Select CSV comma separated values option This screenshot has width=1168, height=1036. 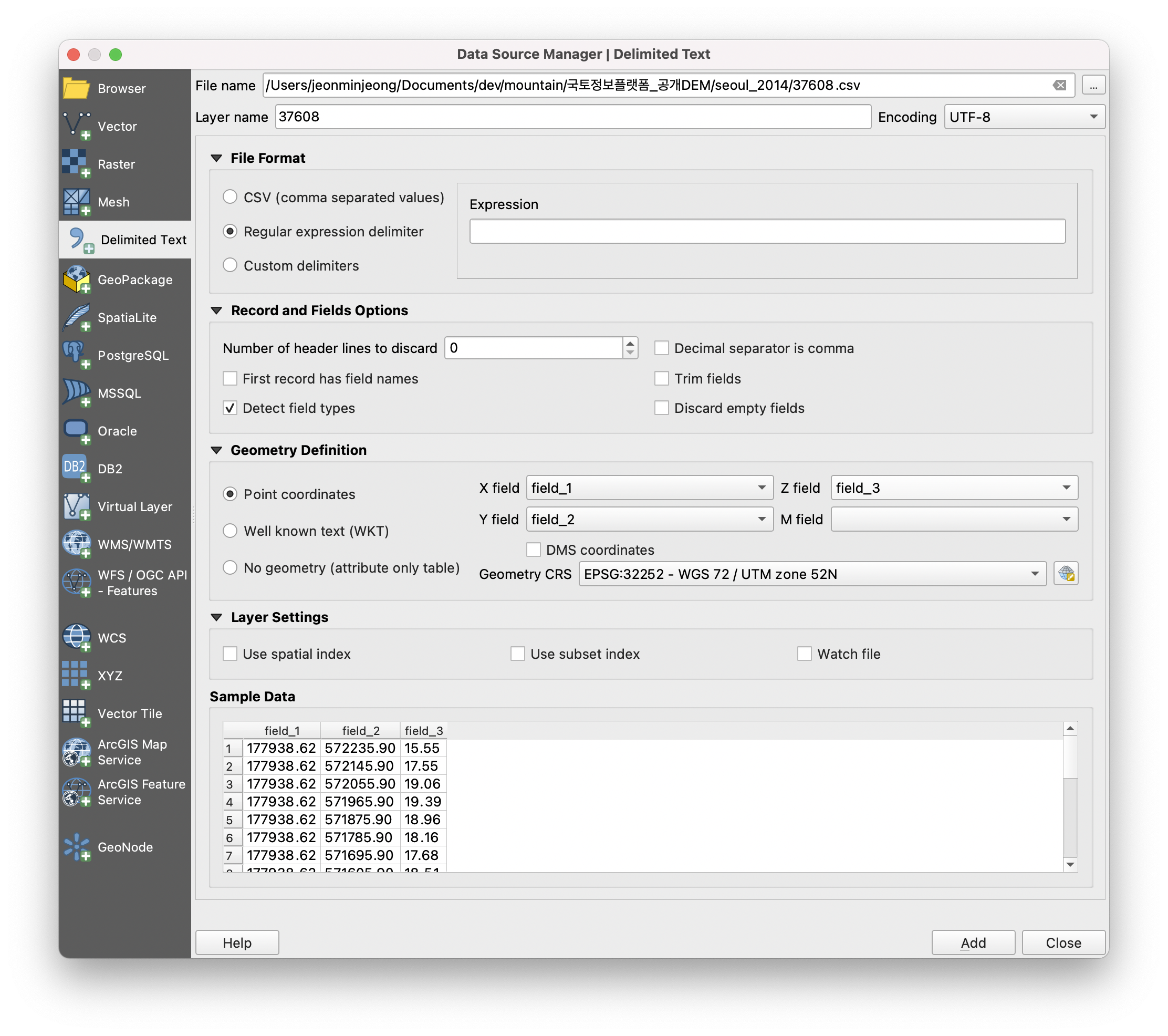coord(230,197)
